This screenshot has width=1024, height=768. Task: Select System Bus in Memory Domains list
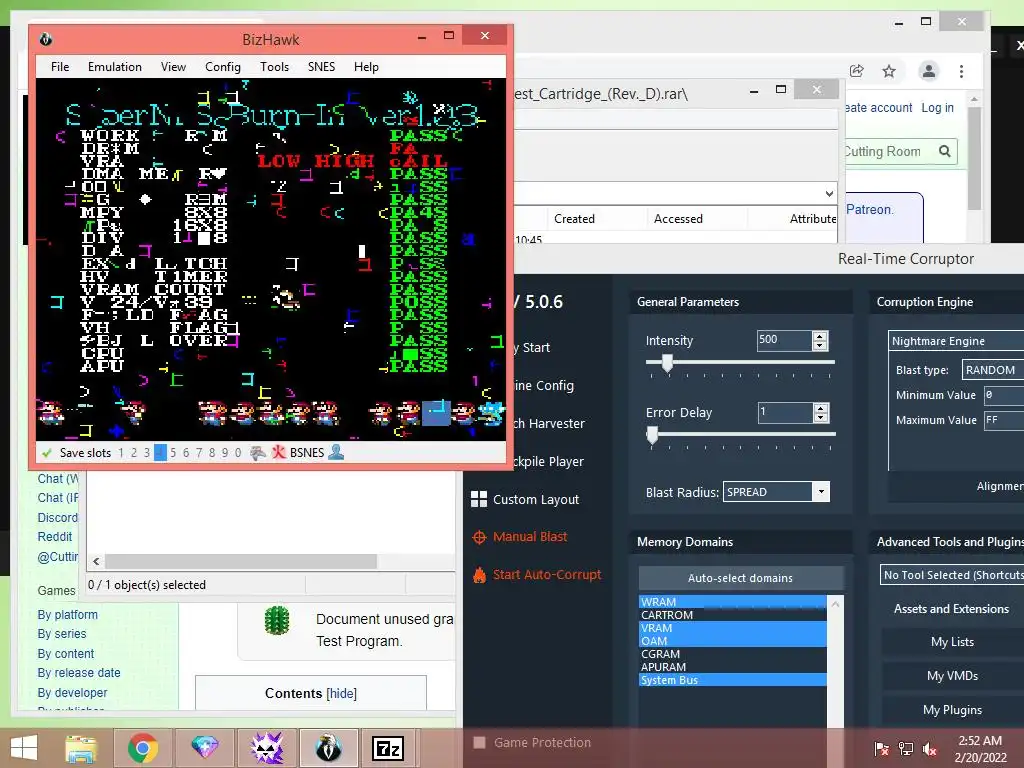pyautogui.click(x=733, y=680)
